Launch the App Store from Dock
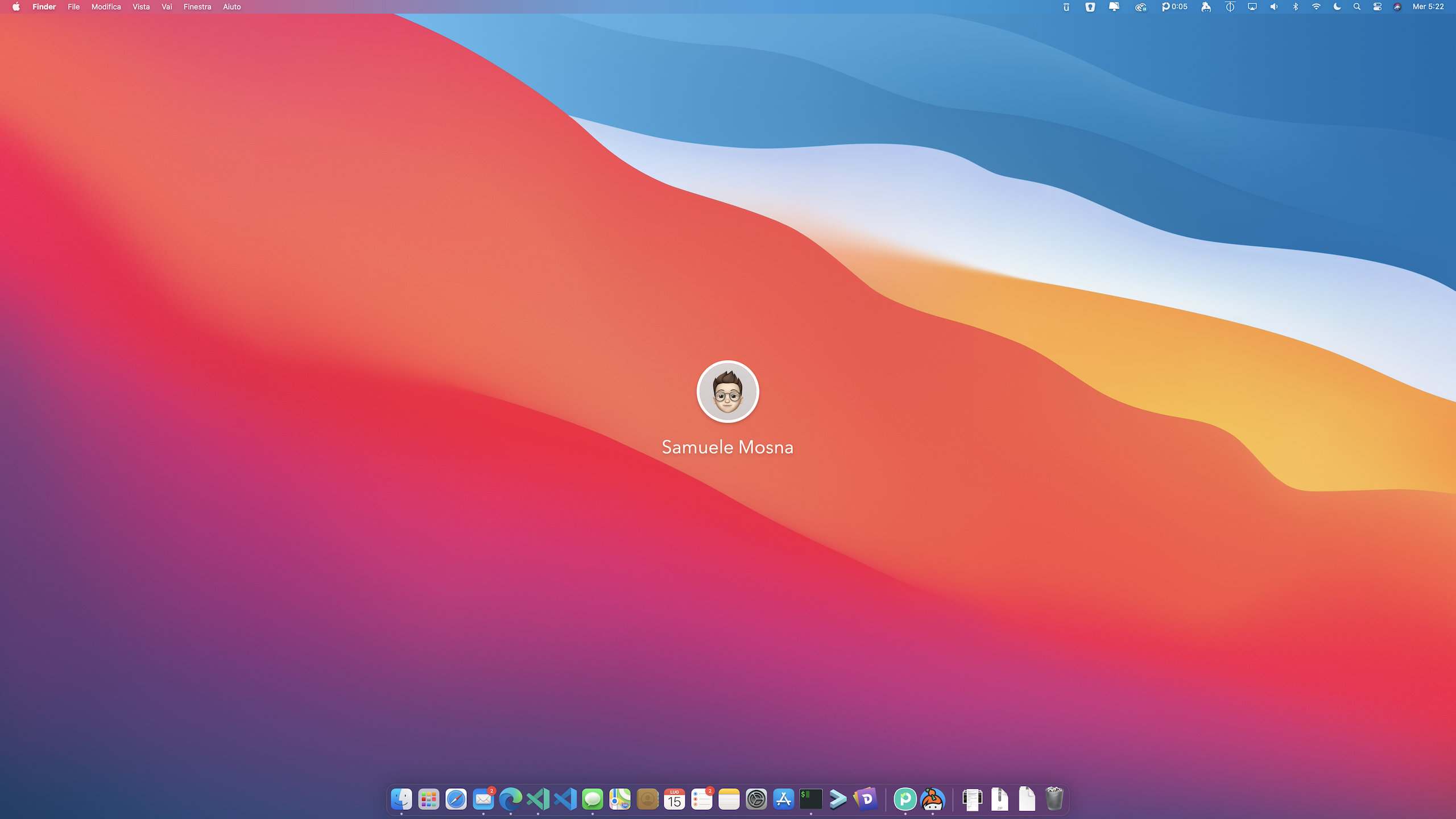 point(783,799)
